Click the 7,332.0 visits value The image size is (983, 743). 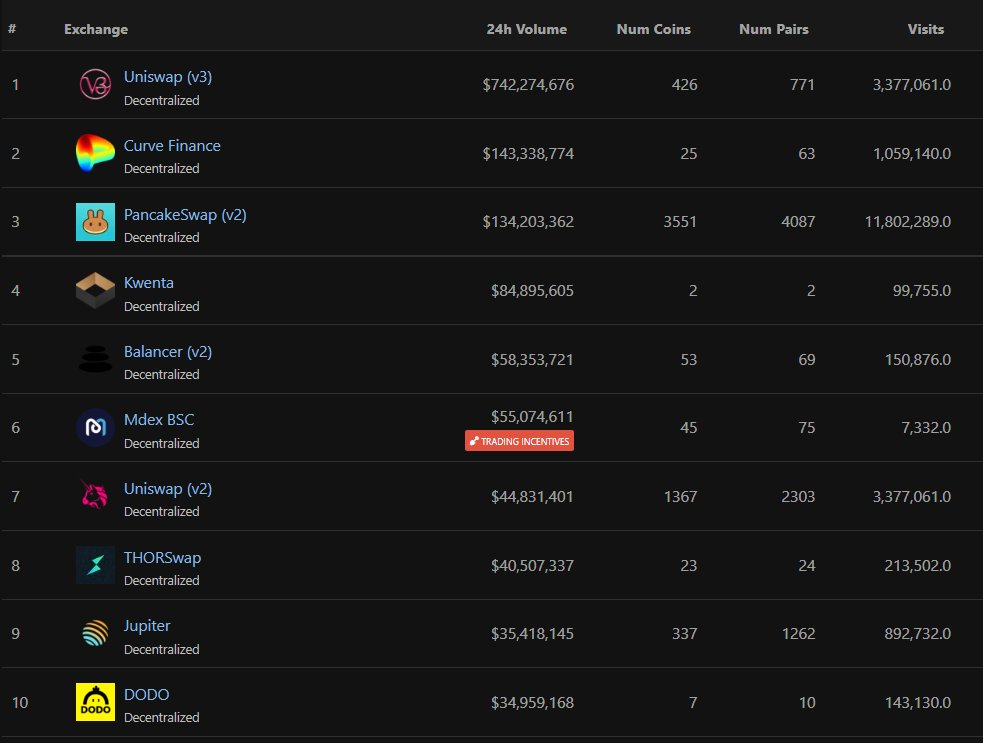926,428
